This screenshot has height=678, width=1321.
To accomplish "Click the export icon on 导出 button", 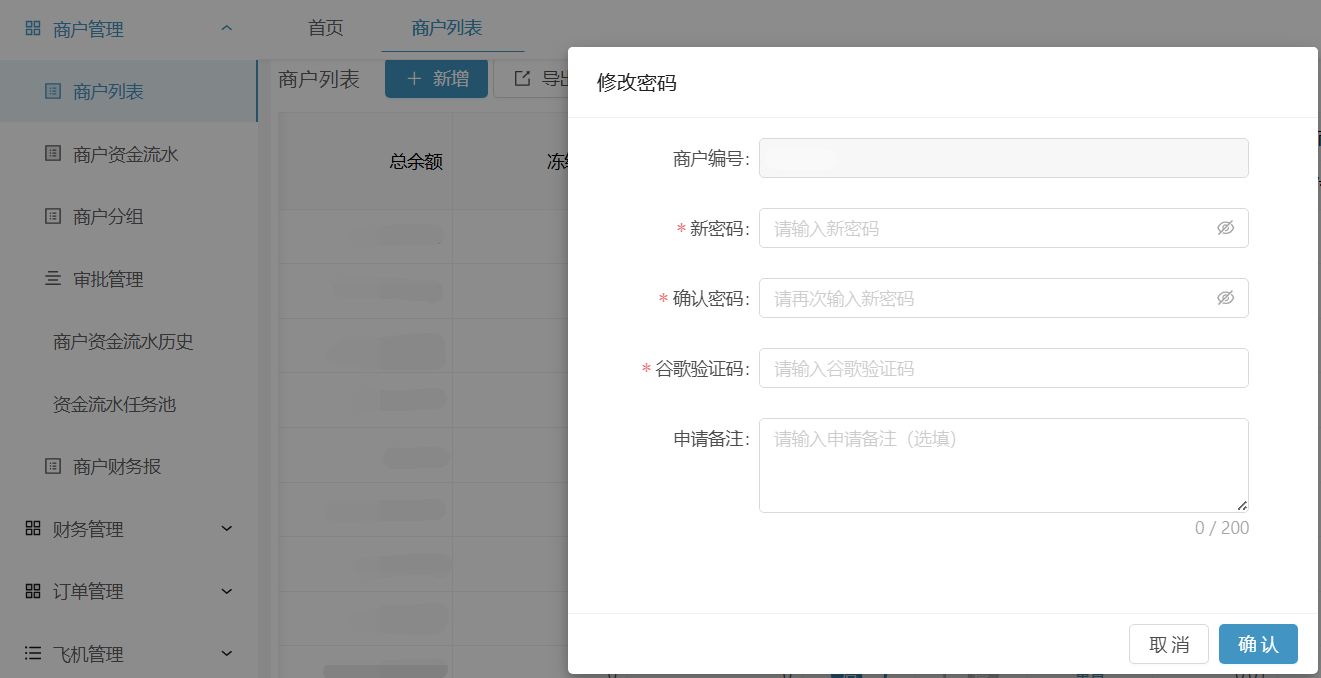I will (x=524, y=78).
